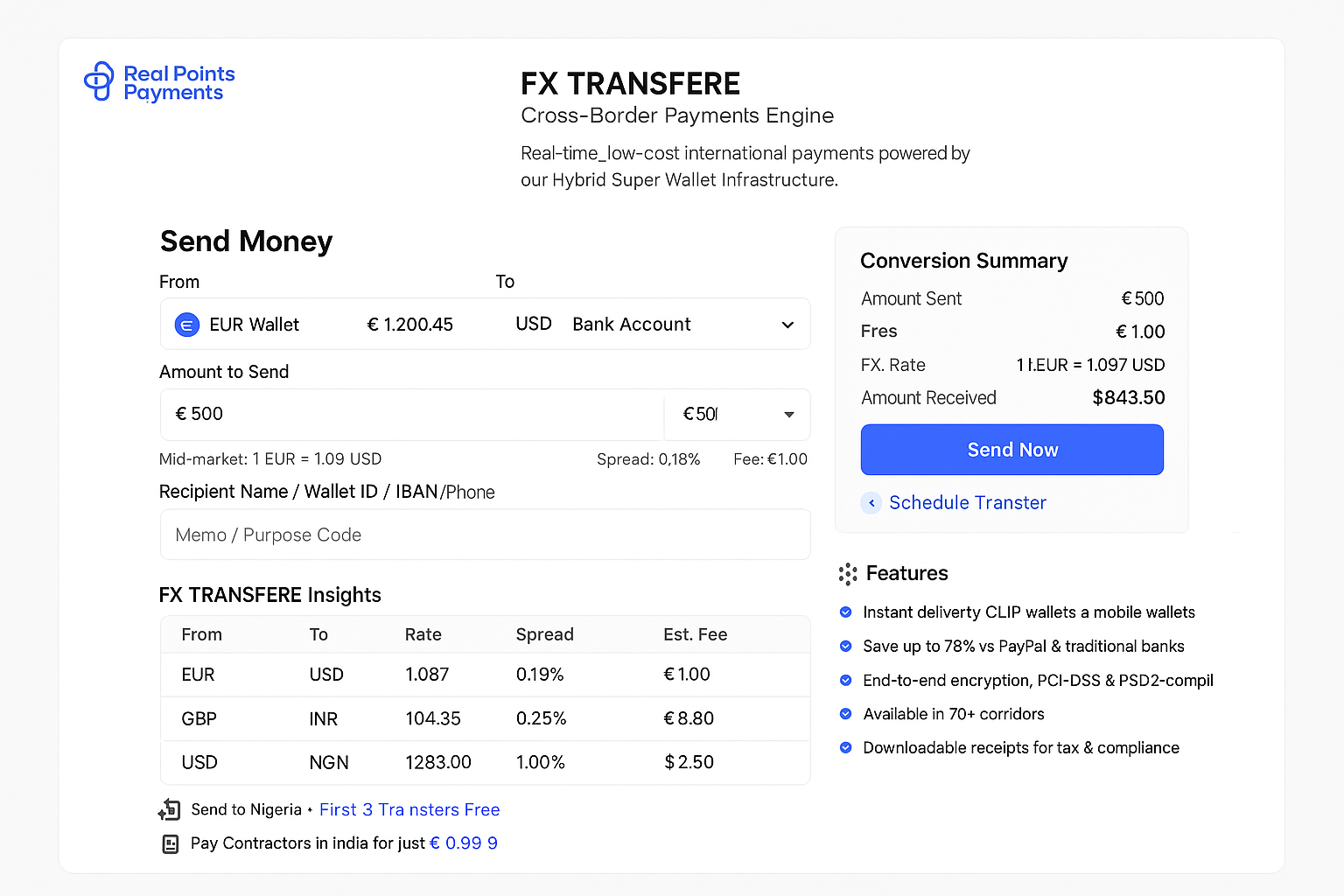Toggle the Available in 70+ corridors checkmark
The image size is (1344, 896).
coord(845,713)
